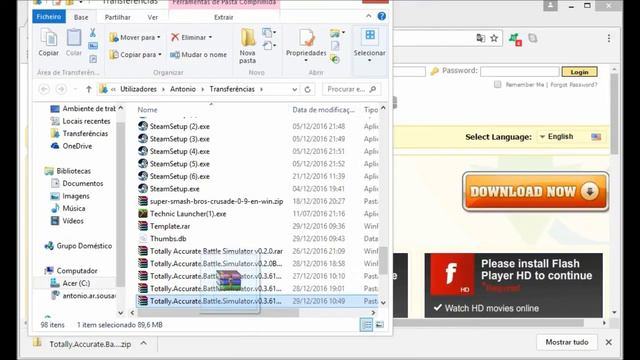Click the Technic Launcher(1).exe file
Screen dimensions: 640x360
(188, 213)
